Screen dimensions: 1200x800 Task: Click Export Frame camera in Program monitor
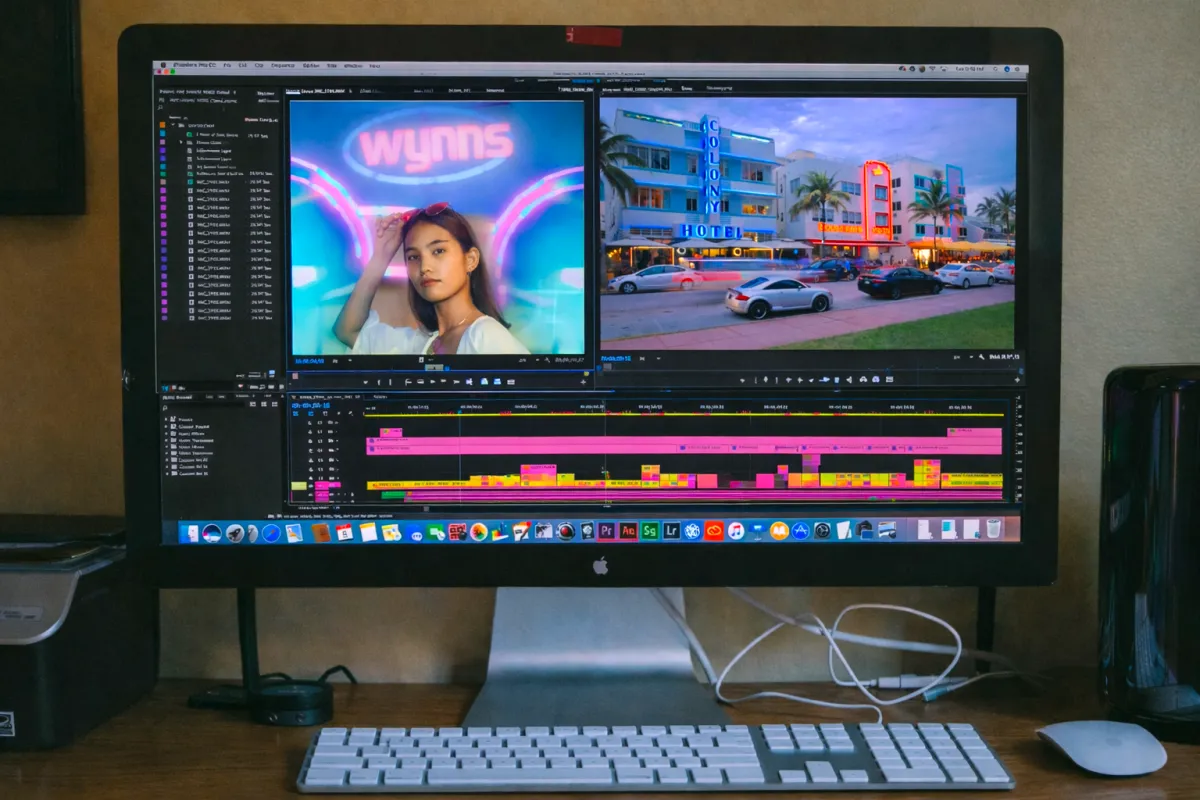pyautogui.click(x=889, y=380)
